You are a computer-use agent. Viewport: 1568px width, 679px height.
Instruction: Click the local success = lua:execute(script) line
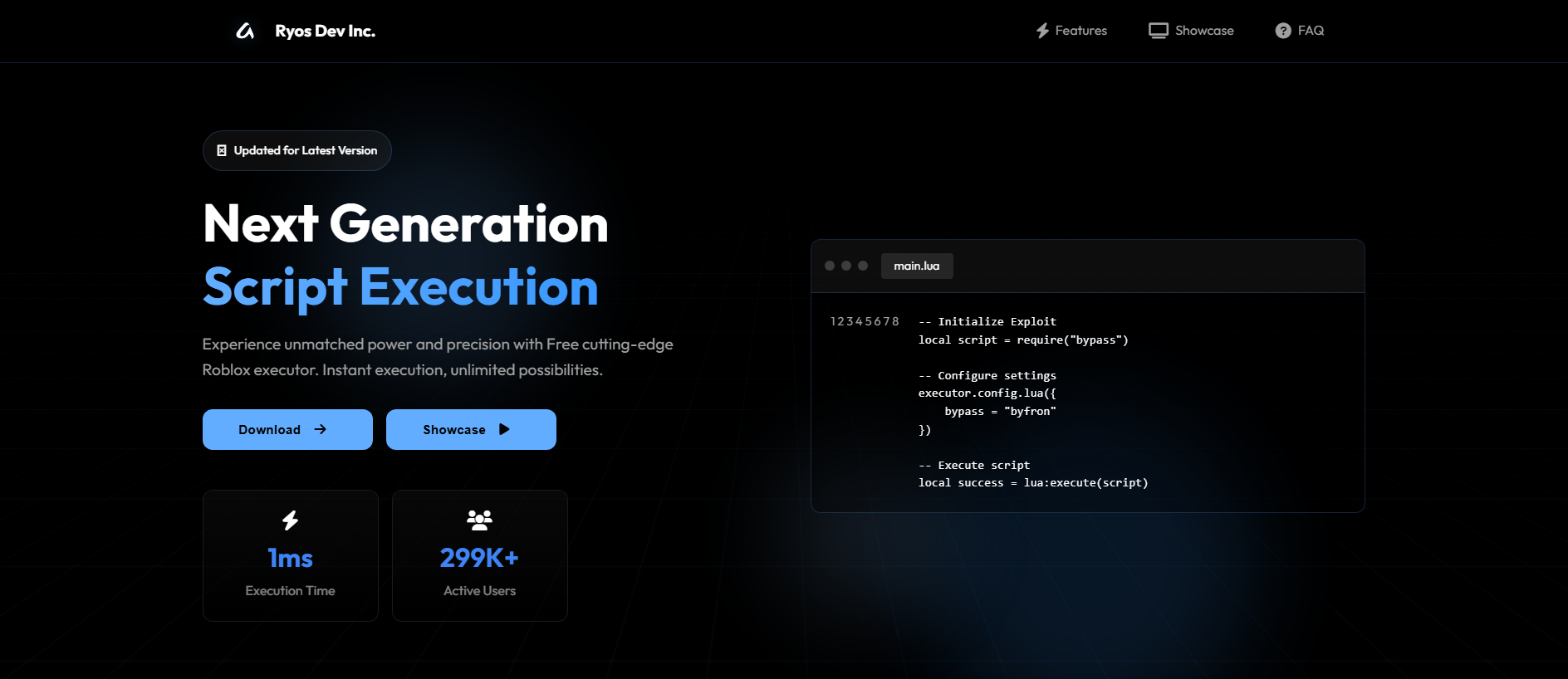click(x=1033, y=483)
